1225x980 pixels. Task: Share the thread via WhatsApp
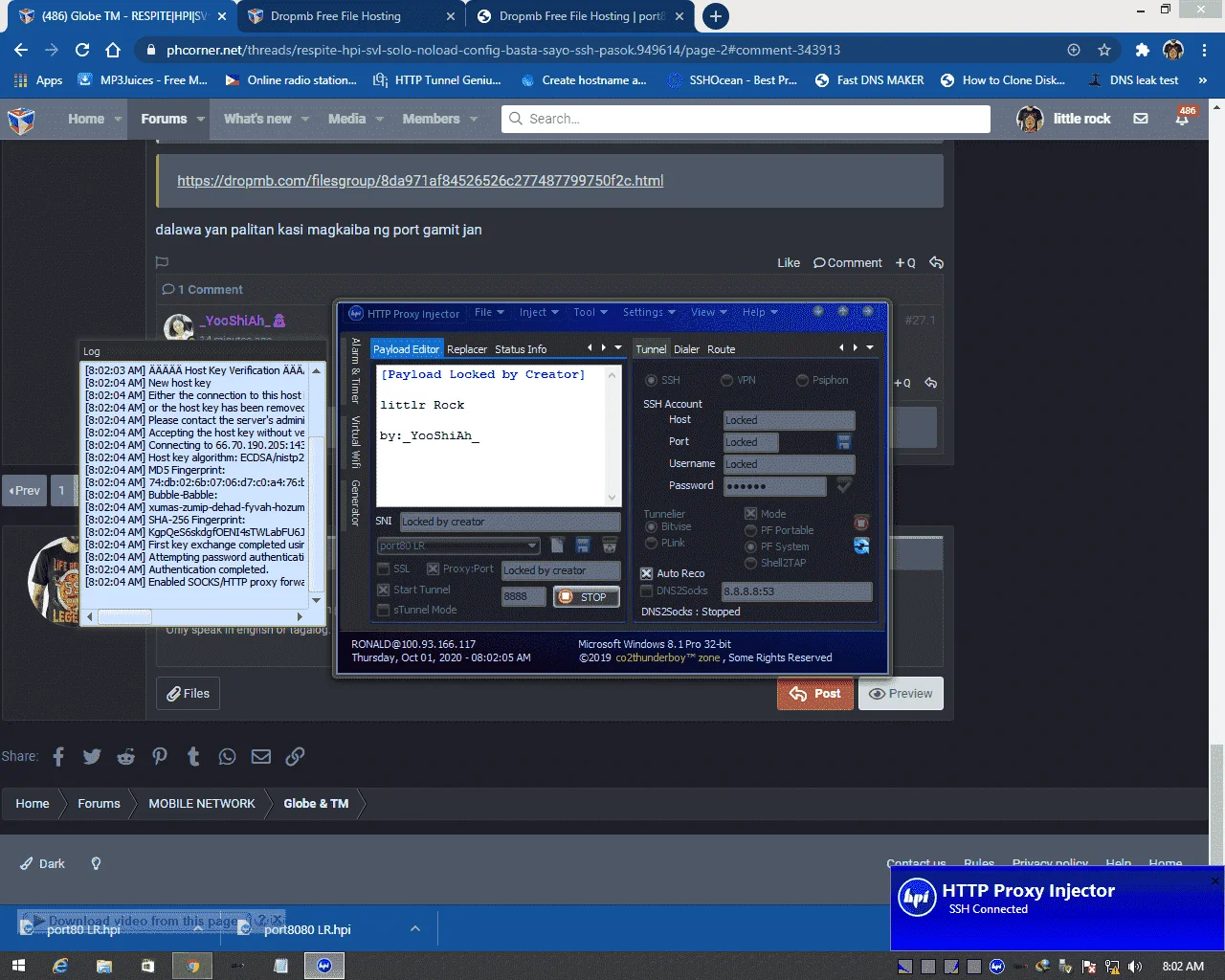pos(227,757)
